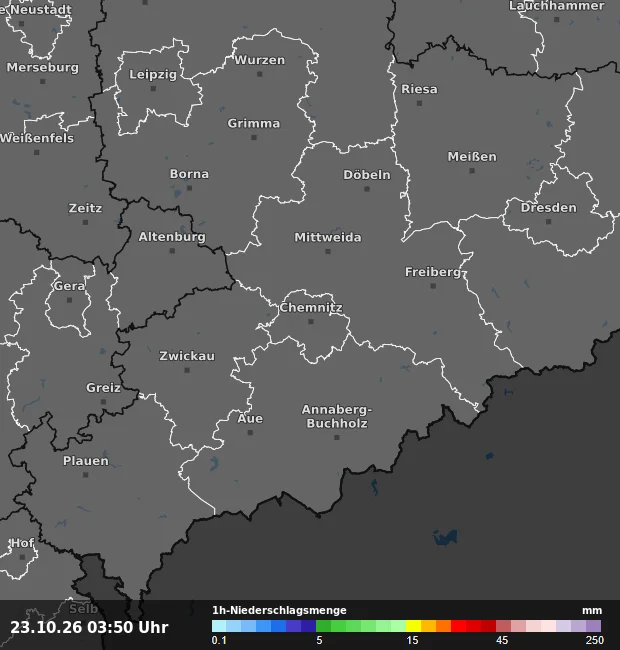Click the Döbeln label
620x650 pixels.
click(x=367, y=175)
